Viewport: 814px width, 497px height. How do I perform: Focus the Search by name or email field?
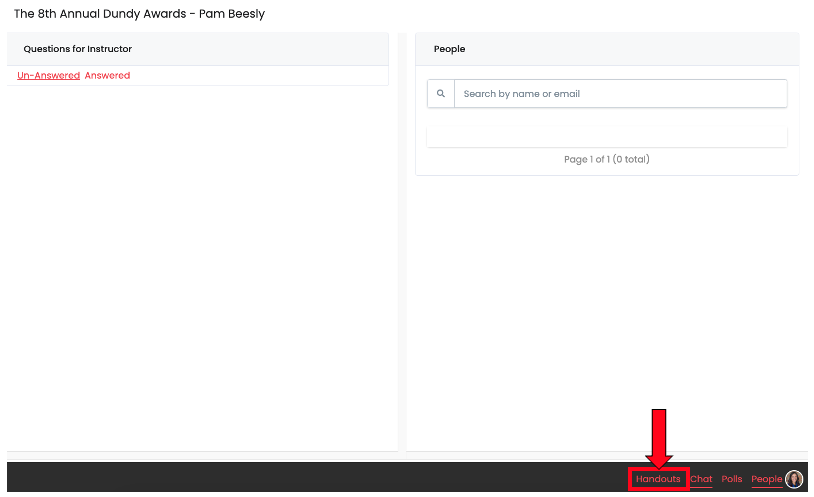tap(620, 93)
